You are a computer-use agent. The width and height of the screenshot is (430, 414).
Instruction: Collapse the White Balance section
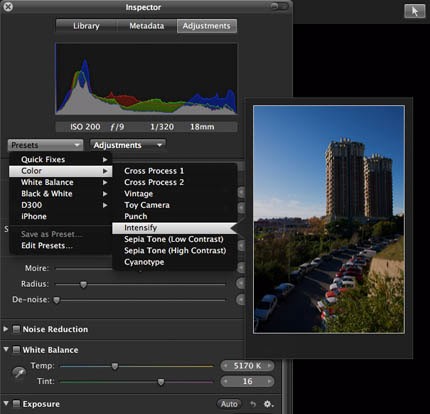6,349
